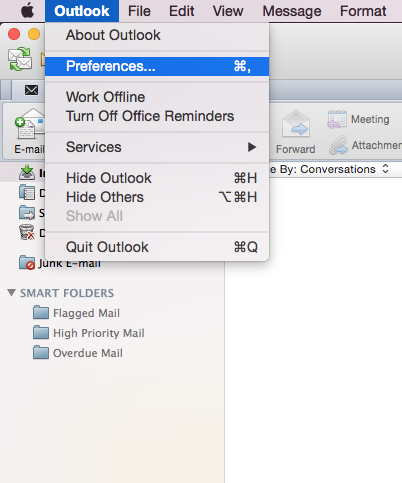Create a new E-mail via toolbar icon

pyautogui.click(x=30, y=128)
